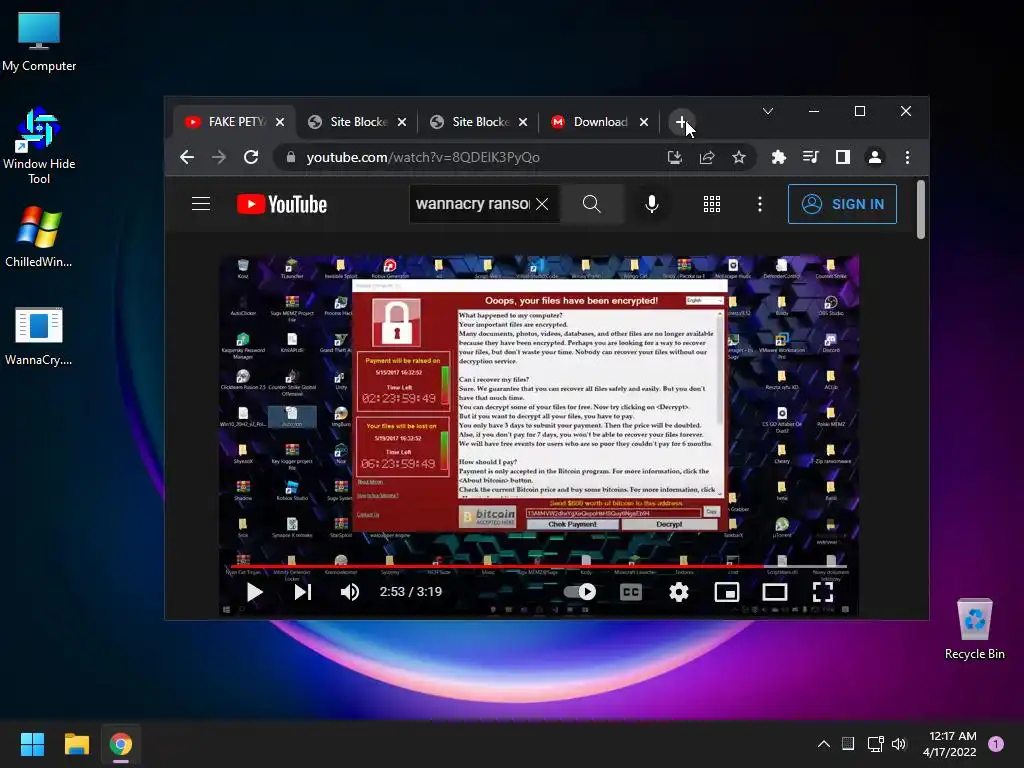Click the youtube.com address bar URL
The image size is (1024, 768).
[423, 157]
